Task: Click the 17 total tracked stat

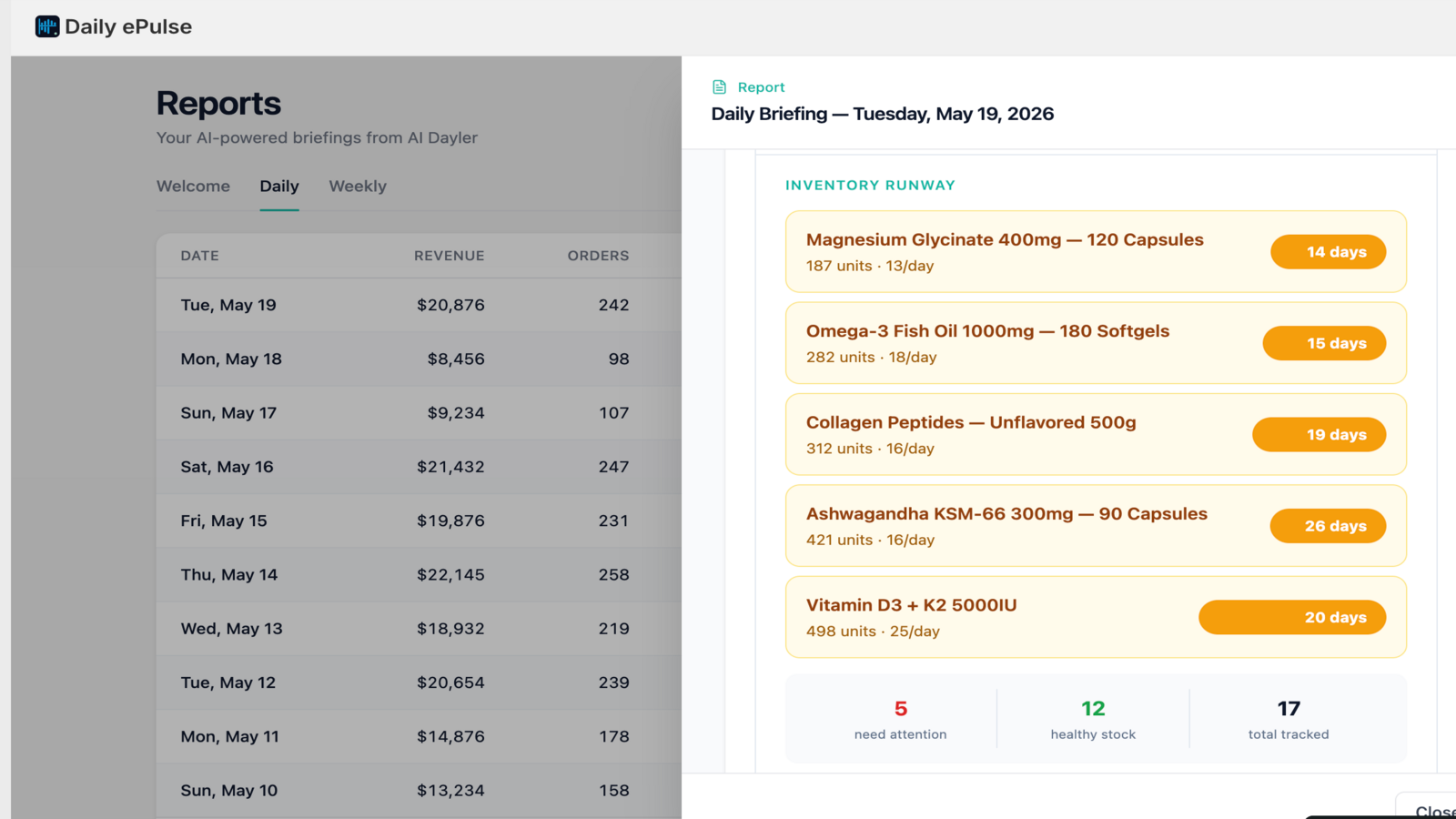Action: 1289,719
